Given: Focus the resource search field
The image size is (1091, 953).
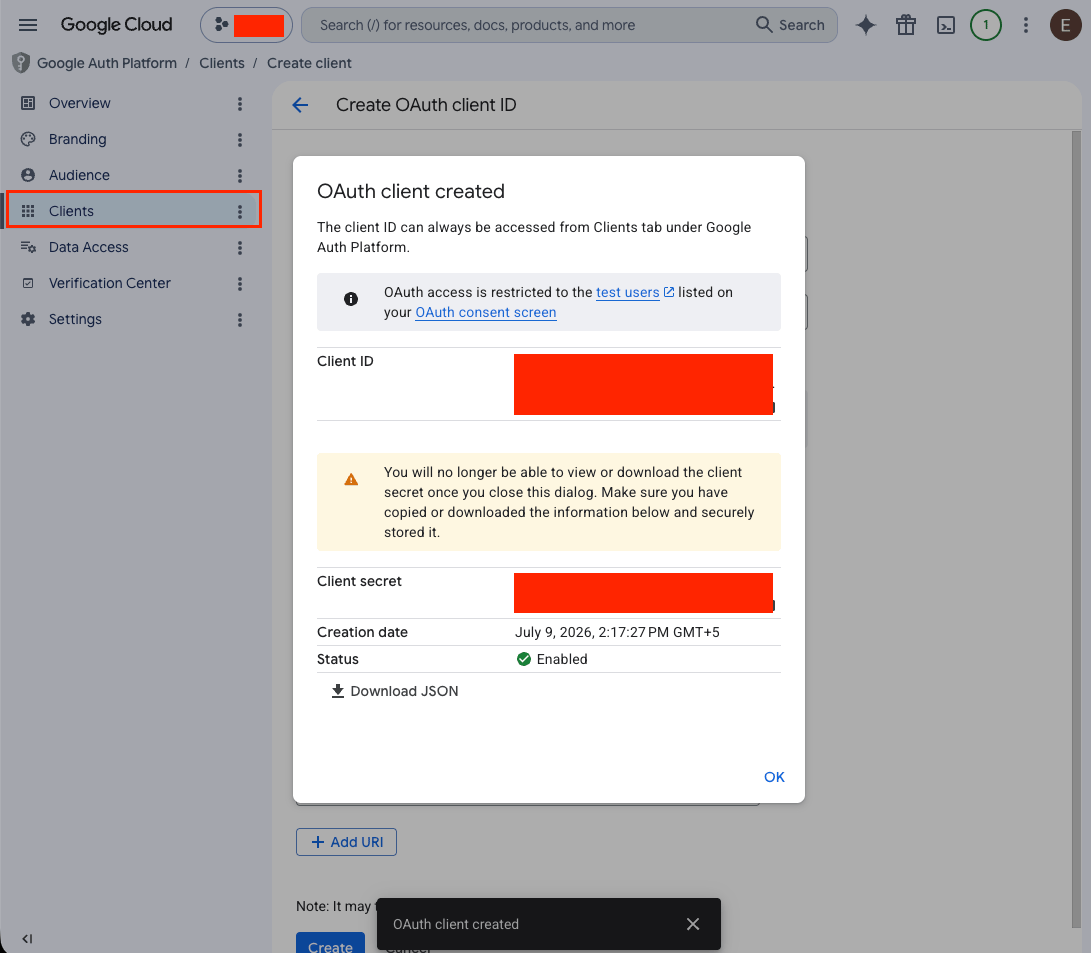Looking at the screenshot, I should 529,25.
